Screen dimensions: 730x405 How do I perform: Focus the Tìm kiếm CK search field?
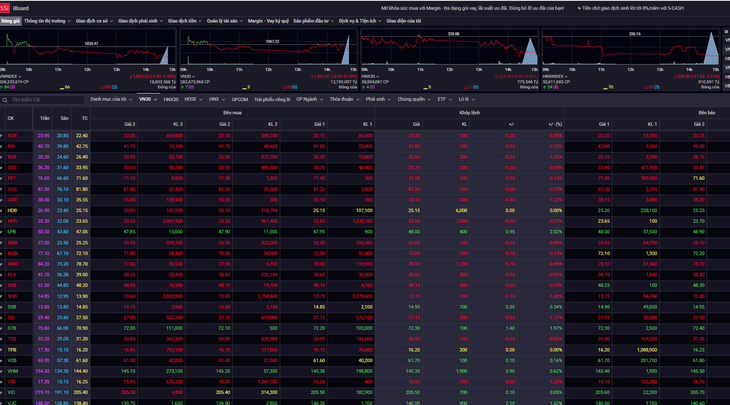(x=43, y=100)
